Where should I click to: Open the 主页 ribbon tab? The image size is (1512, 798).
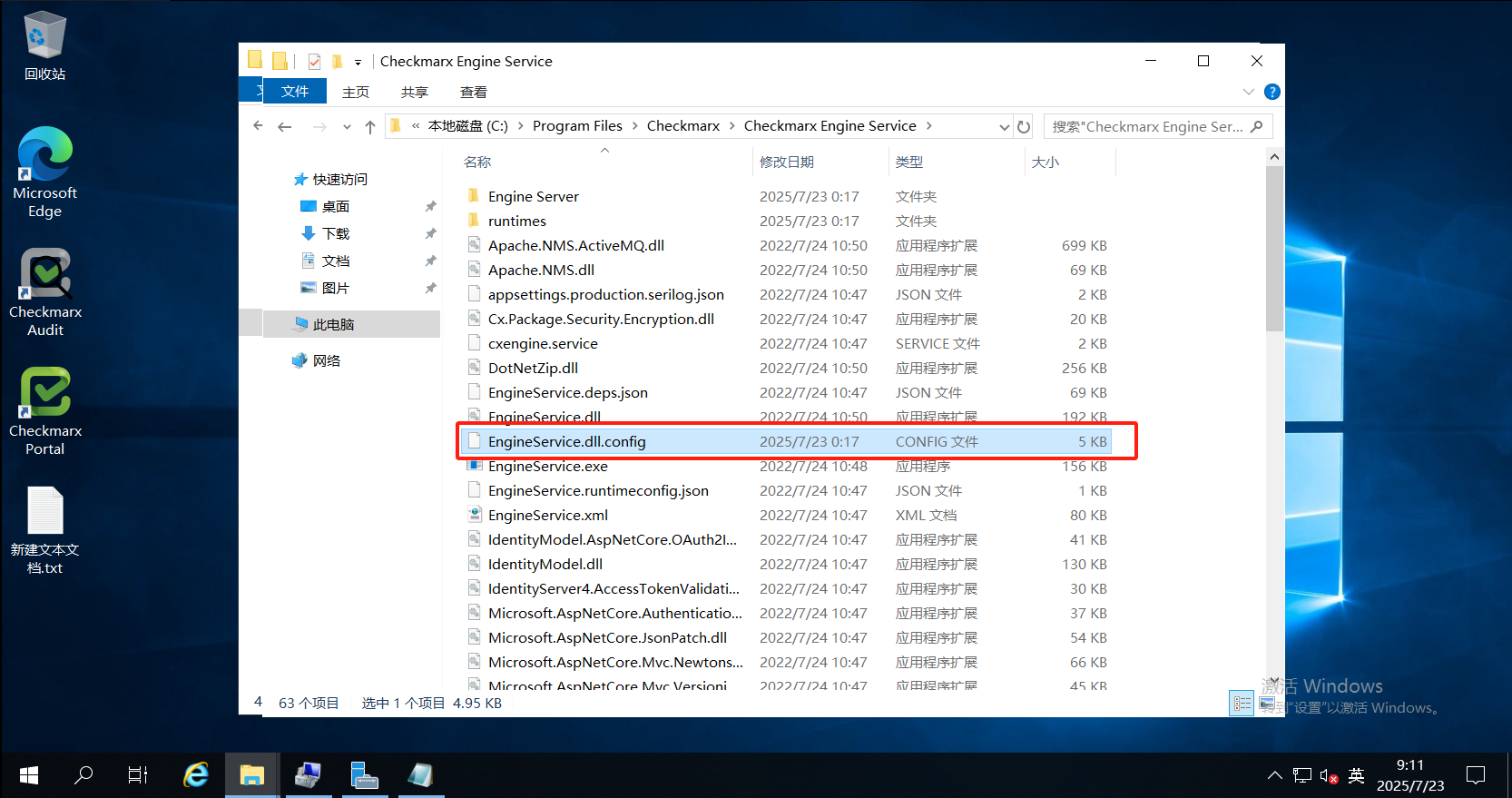click(356, 92)
